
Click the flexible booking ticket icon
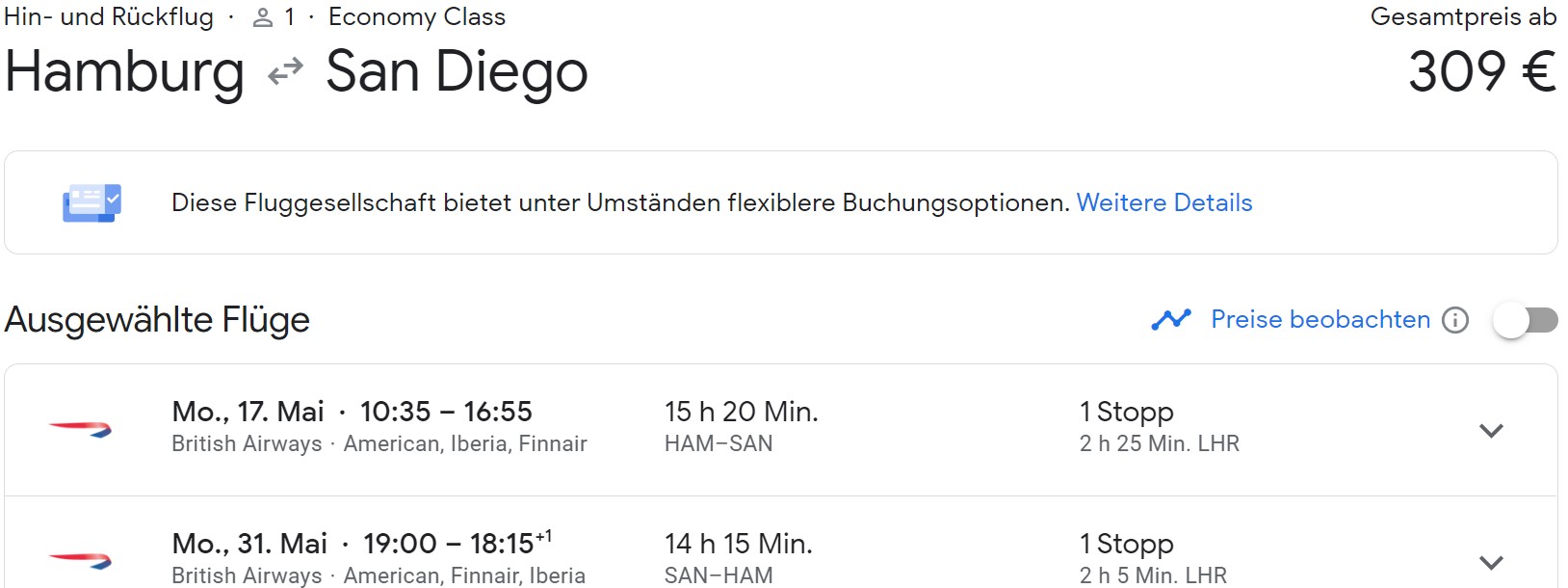pos(92,203)
